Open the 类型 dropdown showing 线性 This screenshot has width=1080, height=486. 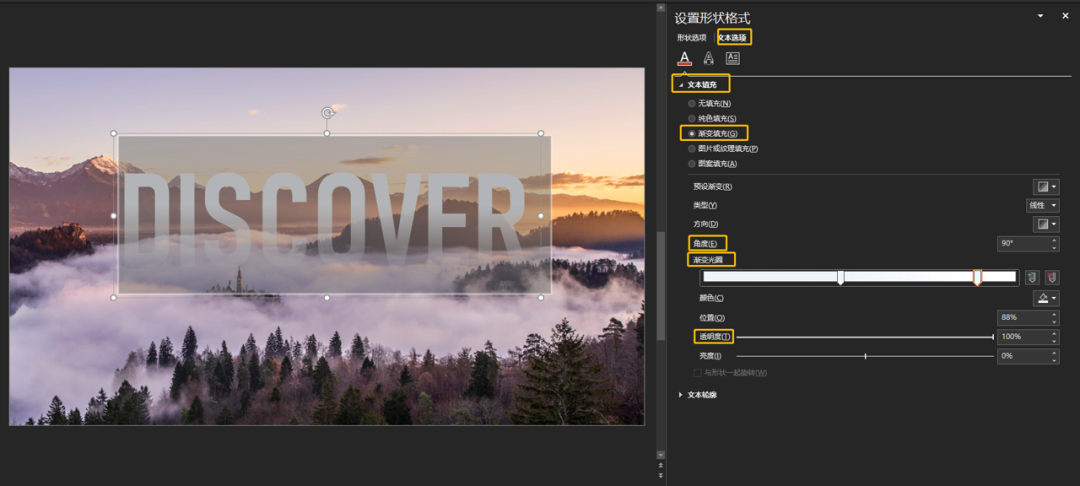tap(1042, 205)
